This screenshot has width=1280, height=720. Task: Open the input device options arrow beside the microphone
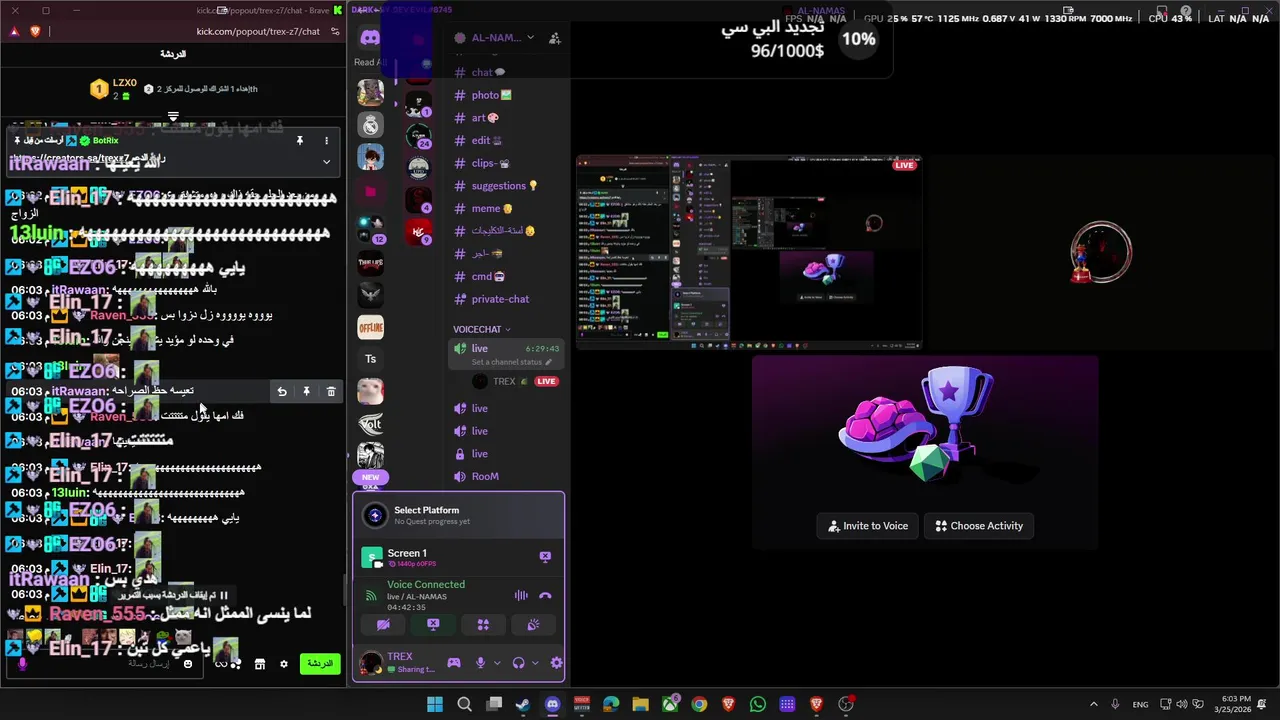coord(497,662)
